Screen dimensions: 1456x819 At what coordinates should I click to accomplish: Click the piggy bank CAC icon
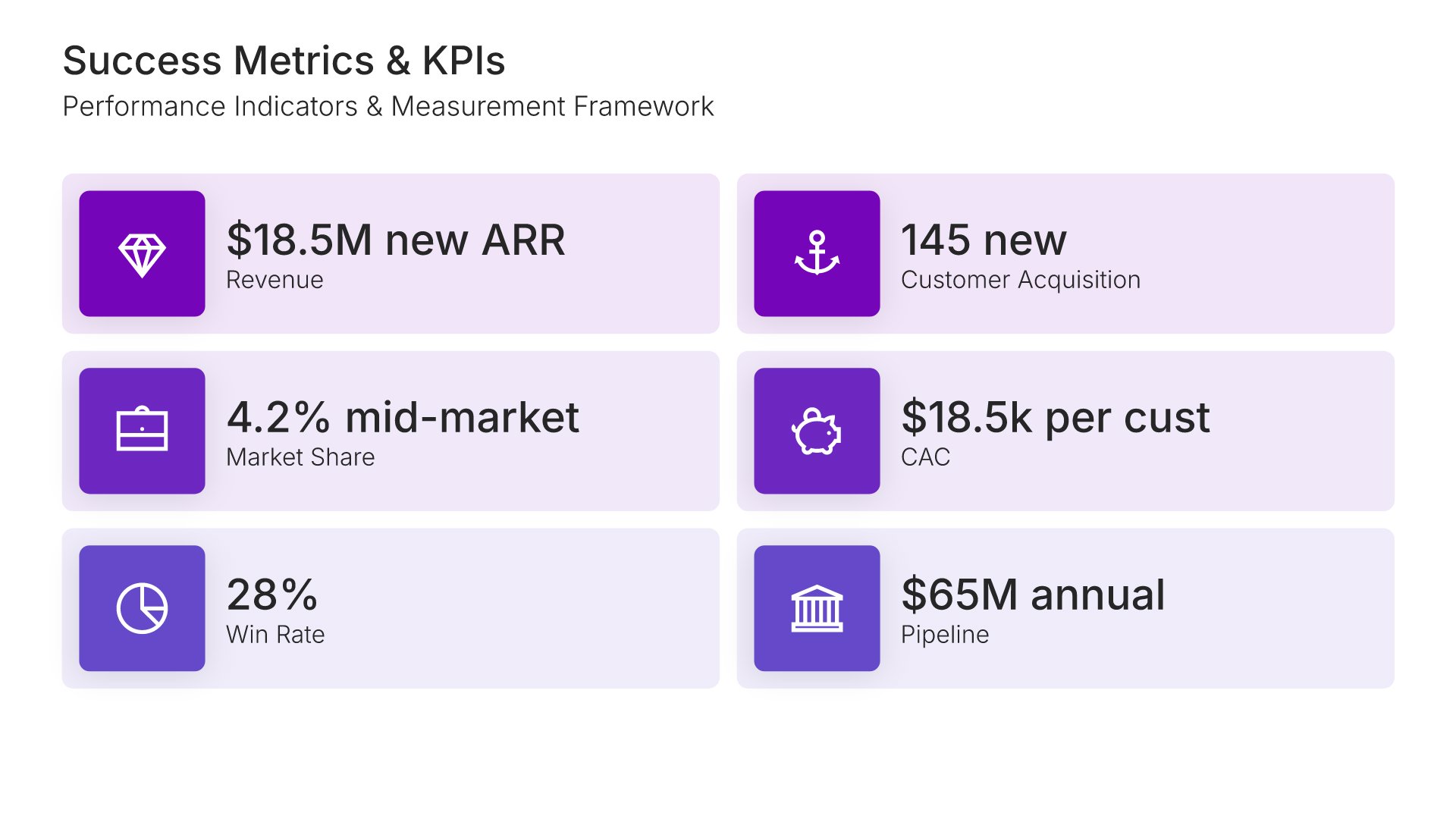(817, 431)
